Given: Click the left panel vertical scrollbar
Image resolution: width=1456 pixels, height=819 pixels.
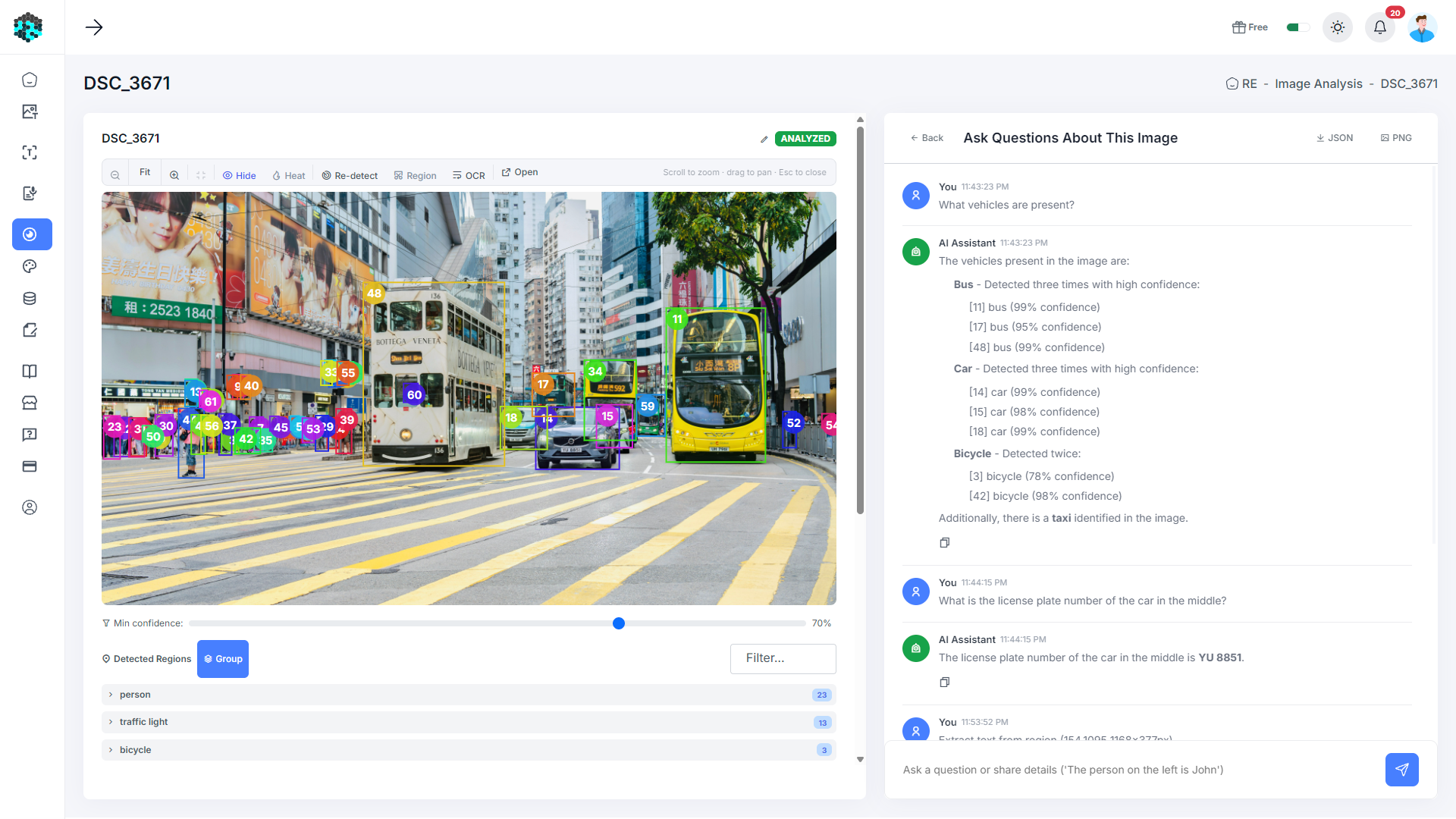Looking at the screenshot, I should tap(860, 322).
